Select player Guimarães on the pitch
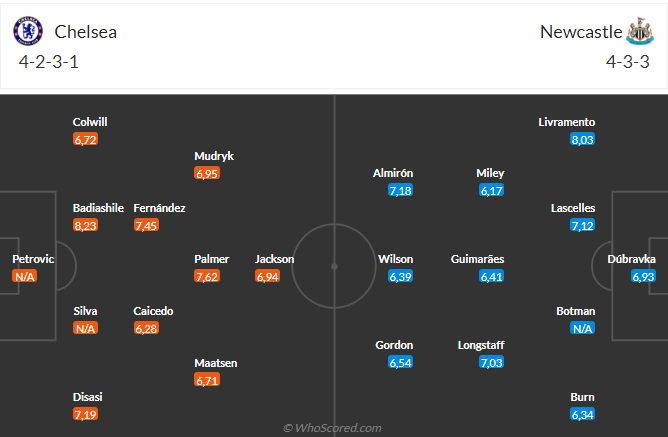 [x=477, y=259]
